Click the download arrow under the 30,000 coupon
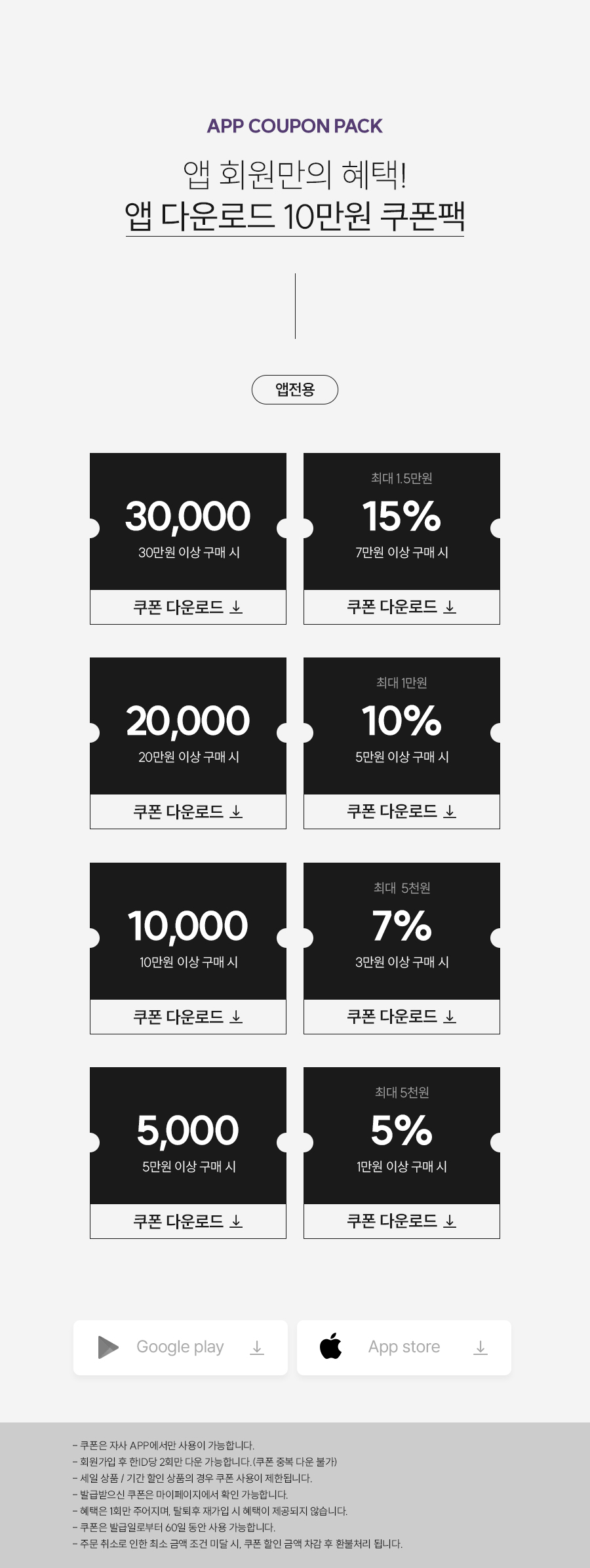 pos(237,608)
